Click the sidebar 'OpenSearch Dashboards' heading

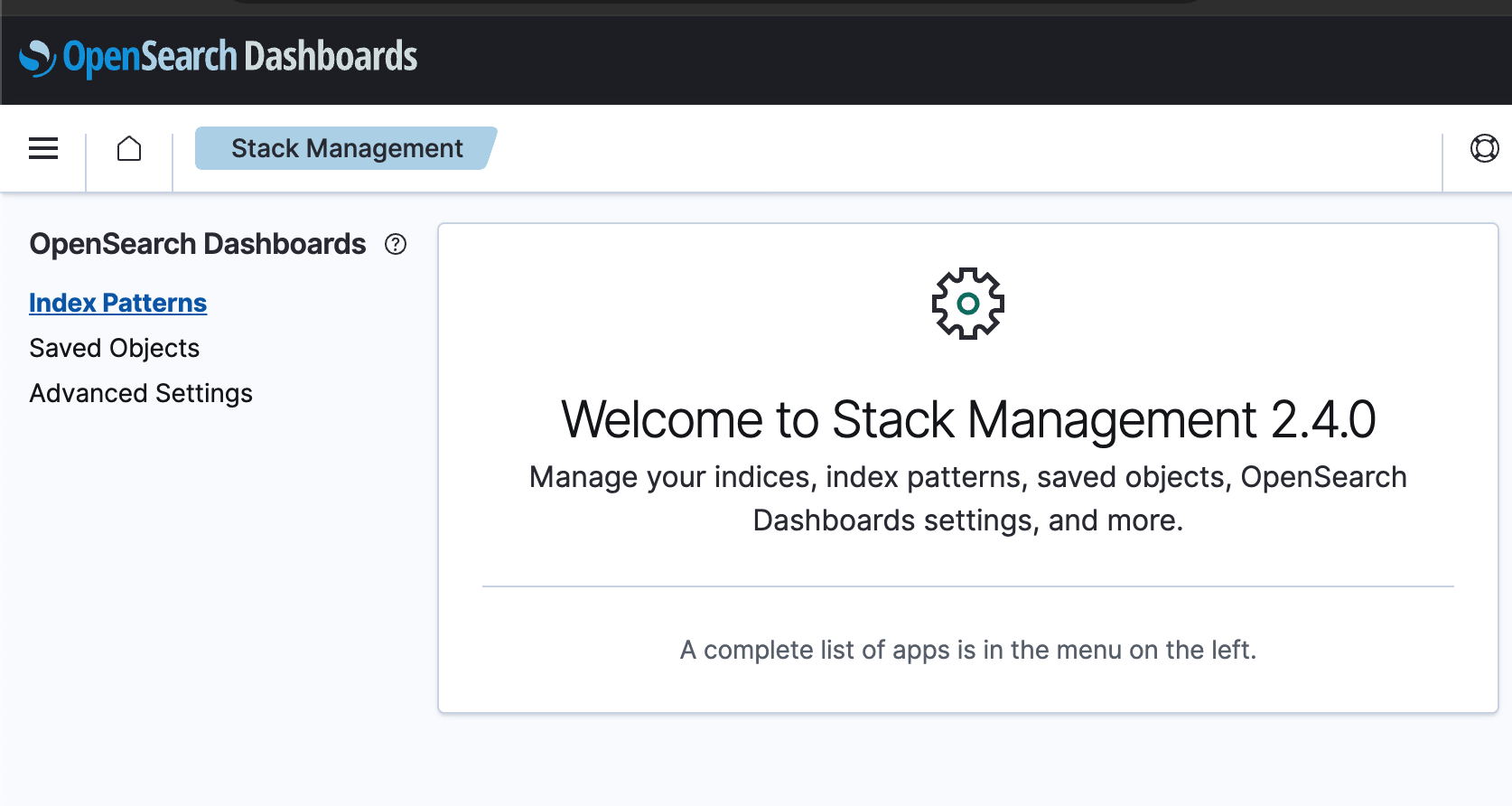(197, 244)
